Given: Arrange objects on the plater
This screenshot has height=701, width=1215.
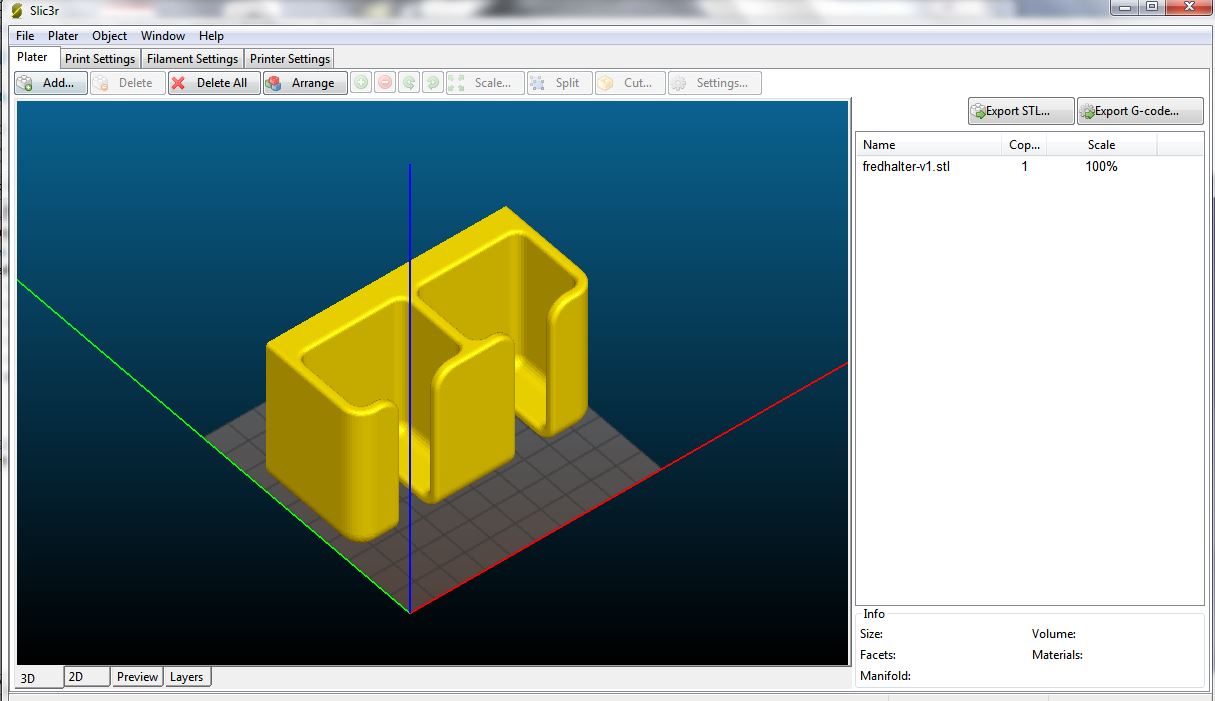Looking at the screenshot, I should click(305, 83).
